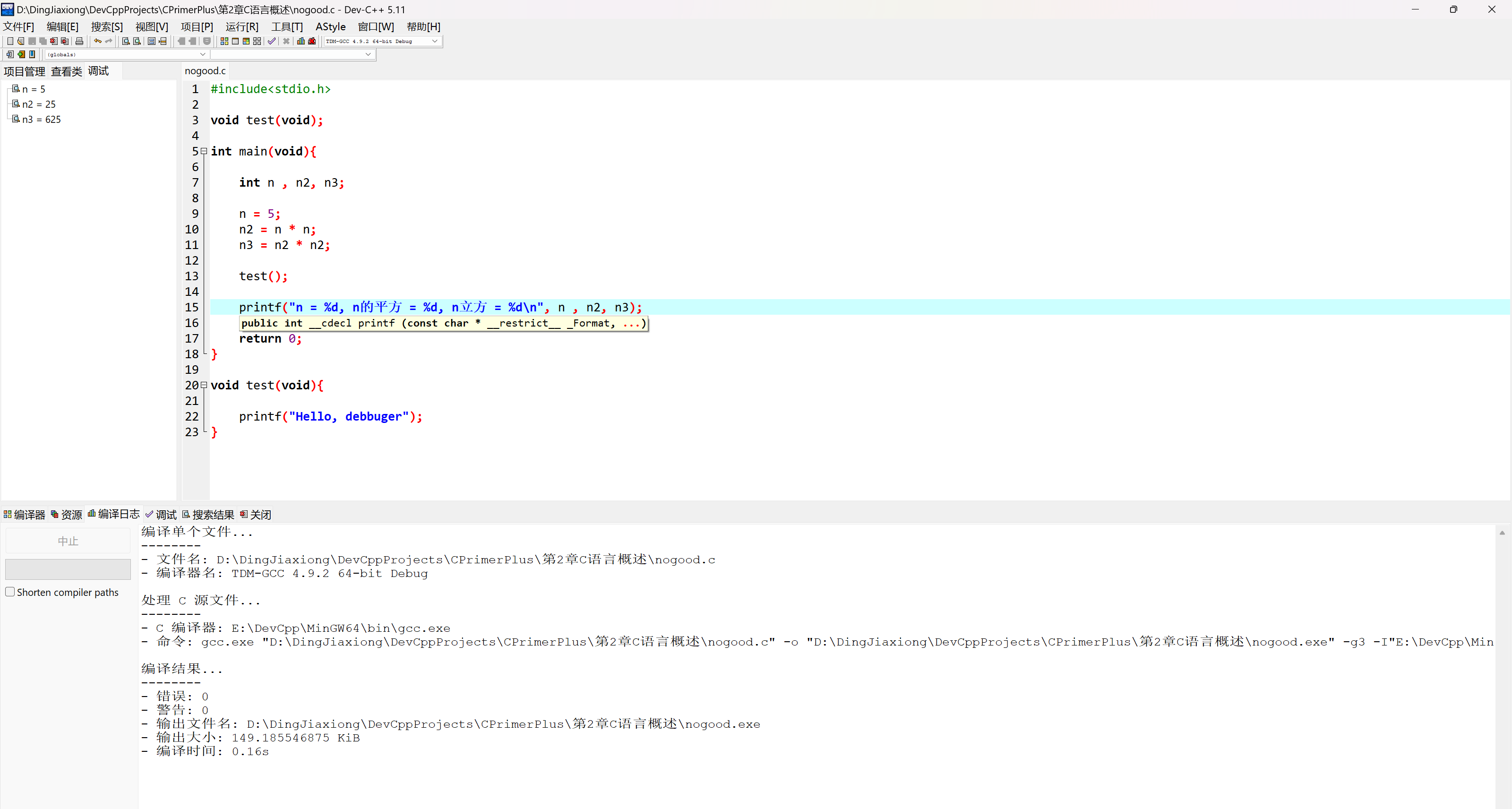Collapse the test function fold marker
The image size is (1512, 809).
(x=204, y=385)
